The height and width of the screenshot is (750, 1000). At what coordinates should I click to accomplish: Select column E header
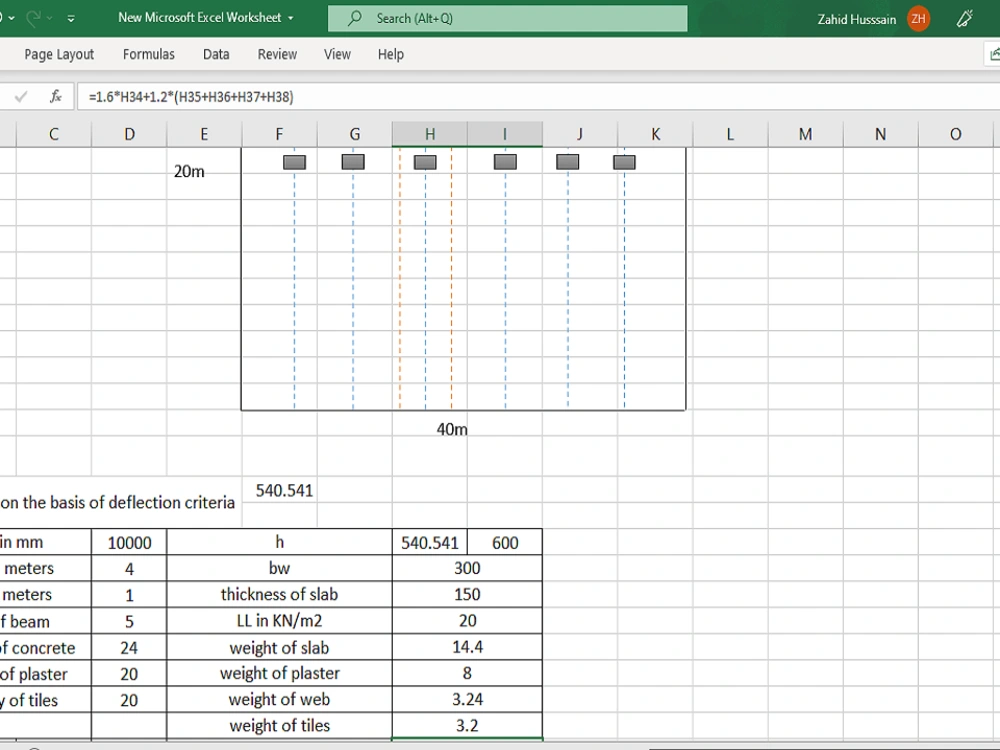(x=204, y=134)
